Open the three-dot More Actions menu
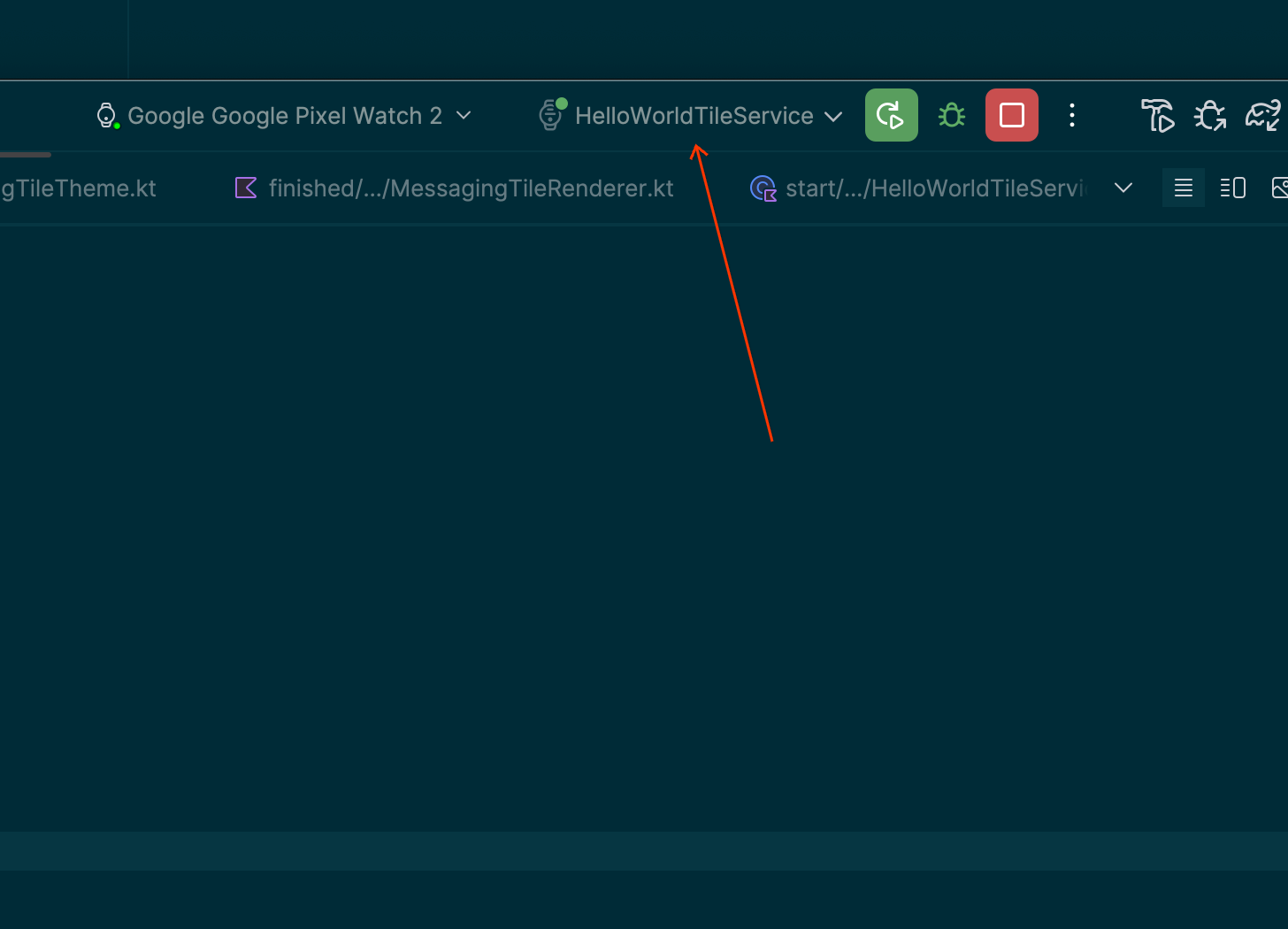 coord(1072,115)
